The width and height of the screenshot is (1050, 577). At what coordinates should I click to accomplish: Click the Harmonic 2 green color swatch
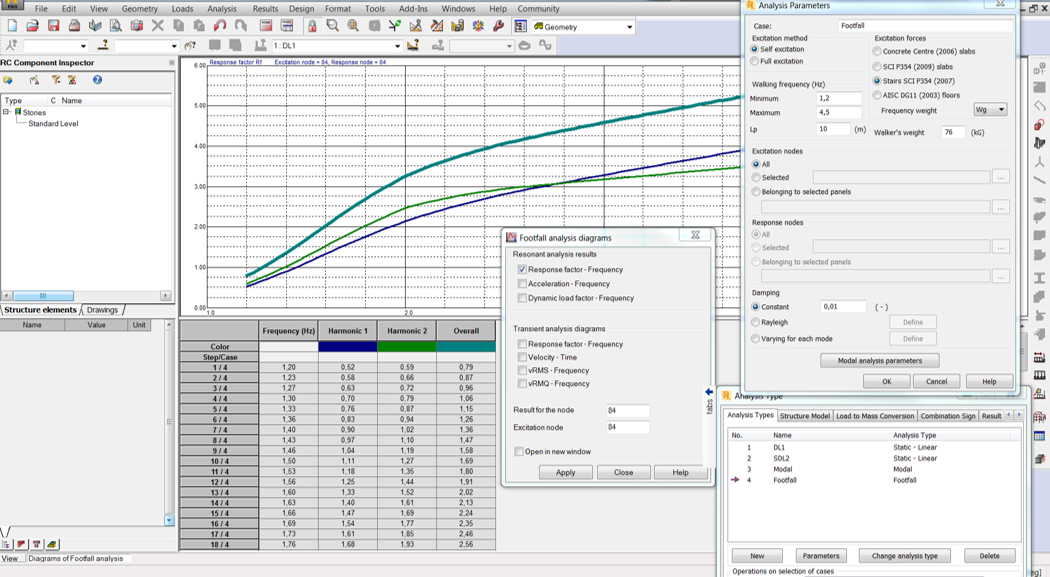point(407,347)
